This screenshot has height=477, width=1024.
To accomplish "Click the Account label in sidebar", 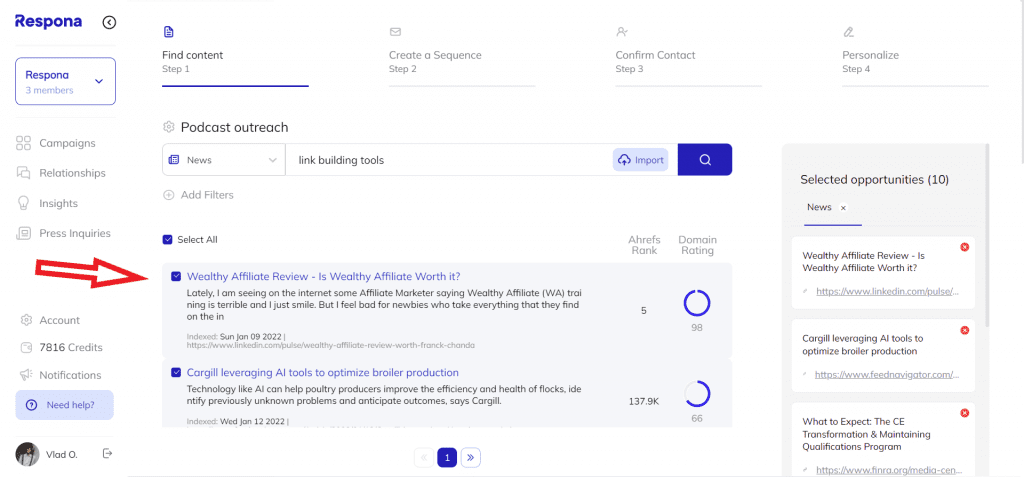I will pyautogui.click(x=59, y=320).
